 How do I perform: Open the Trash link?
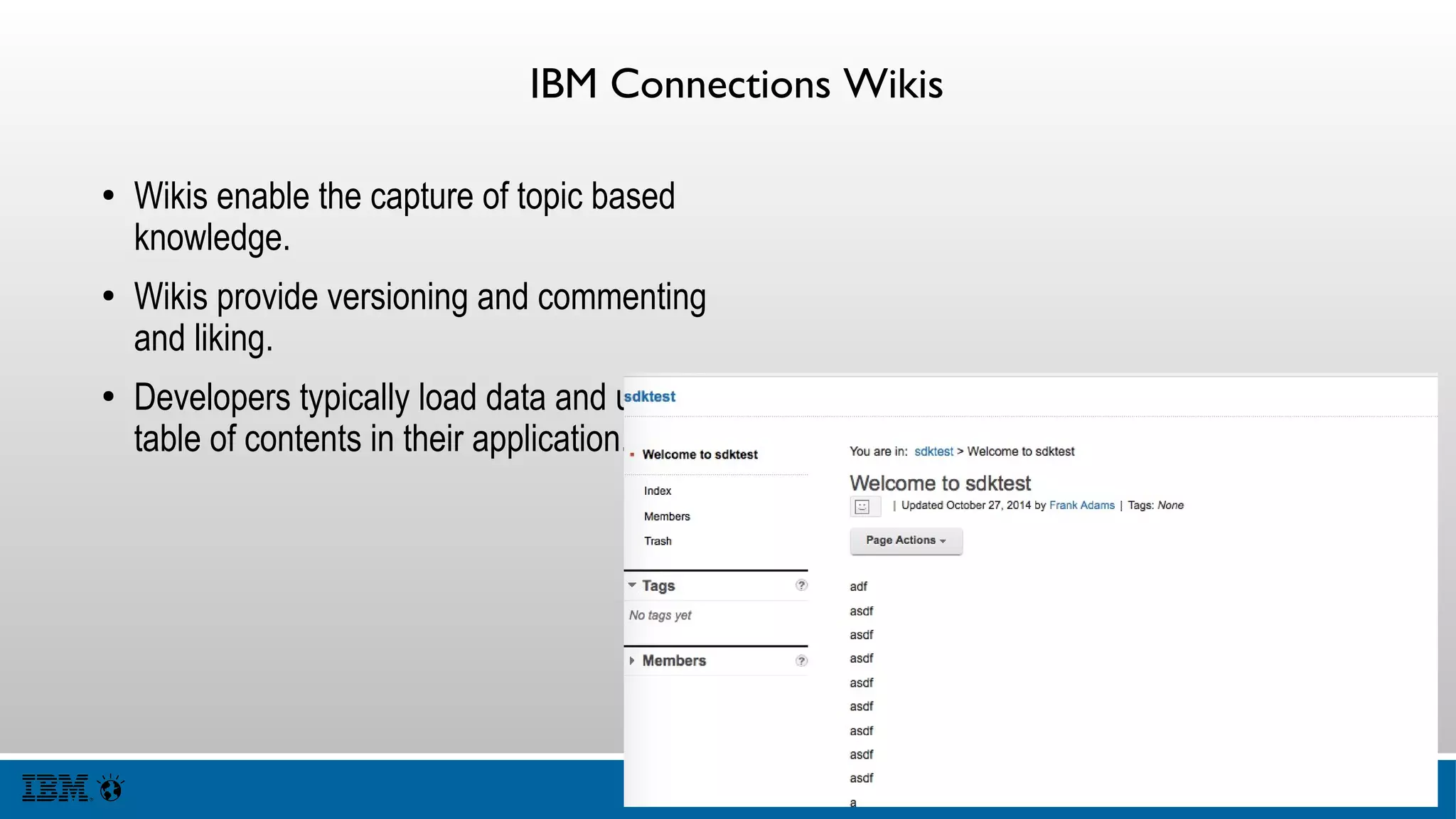coord(658,541)
